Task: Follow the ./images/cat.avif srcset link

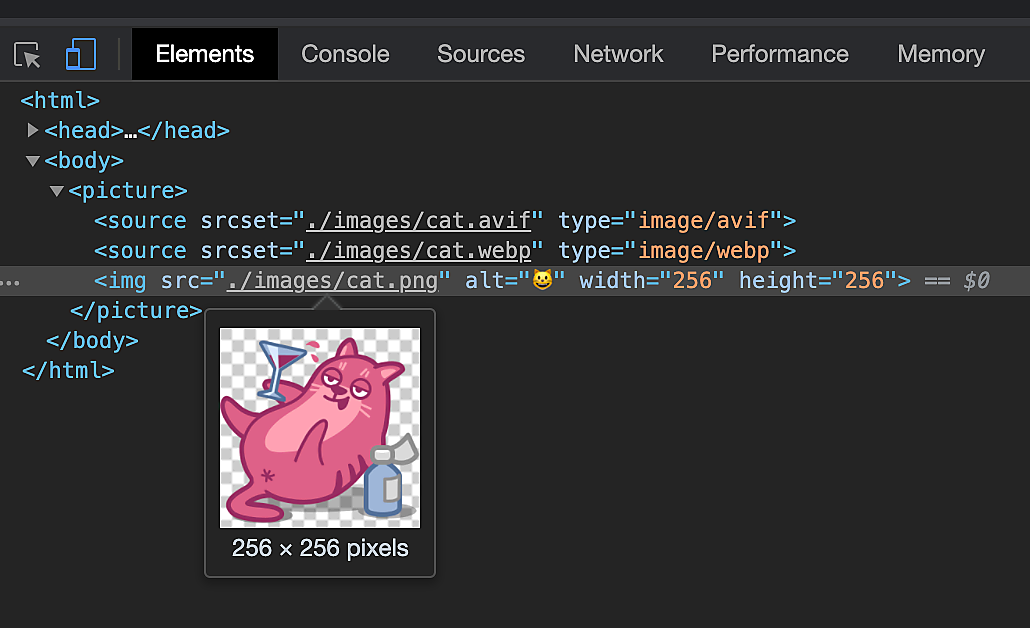Action: (x=423, y=220)
